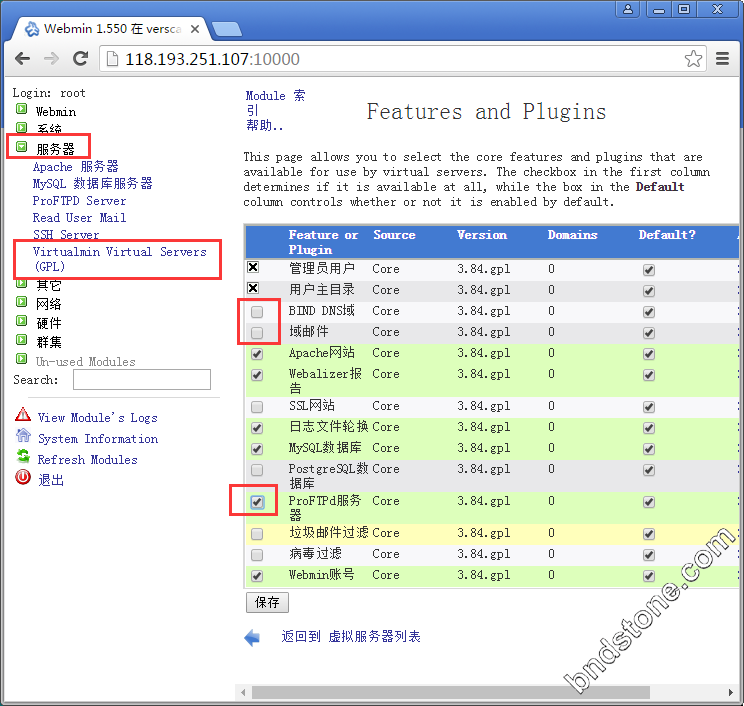The width and height of the screenshot is (744, 706).
Task: Open 返回到 虚拟服务器列表 link
Action: (x=351, y=636)
